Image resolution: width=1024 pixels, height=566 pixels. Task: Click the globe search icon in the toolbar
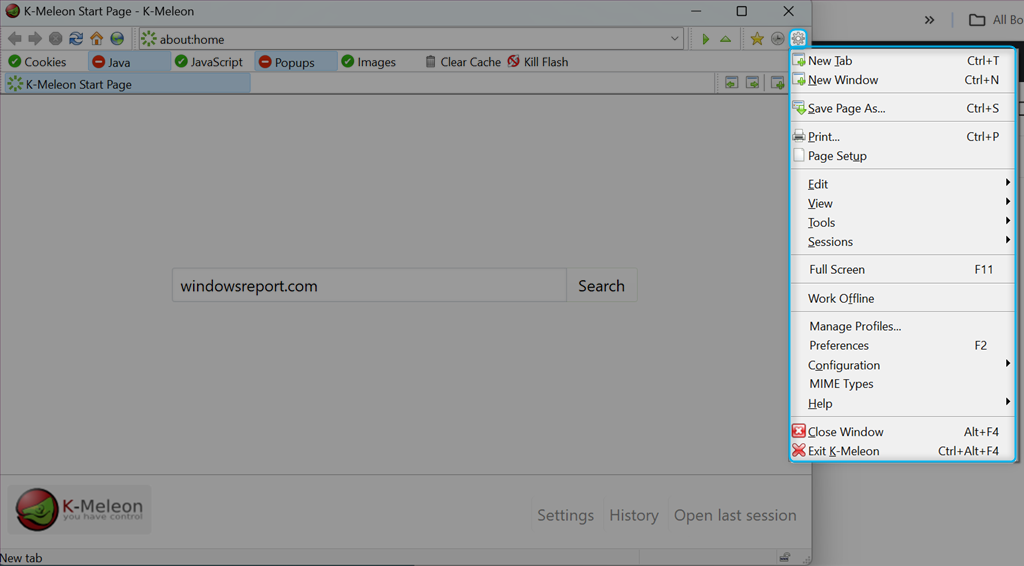[117, 39]
